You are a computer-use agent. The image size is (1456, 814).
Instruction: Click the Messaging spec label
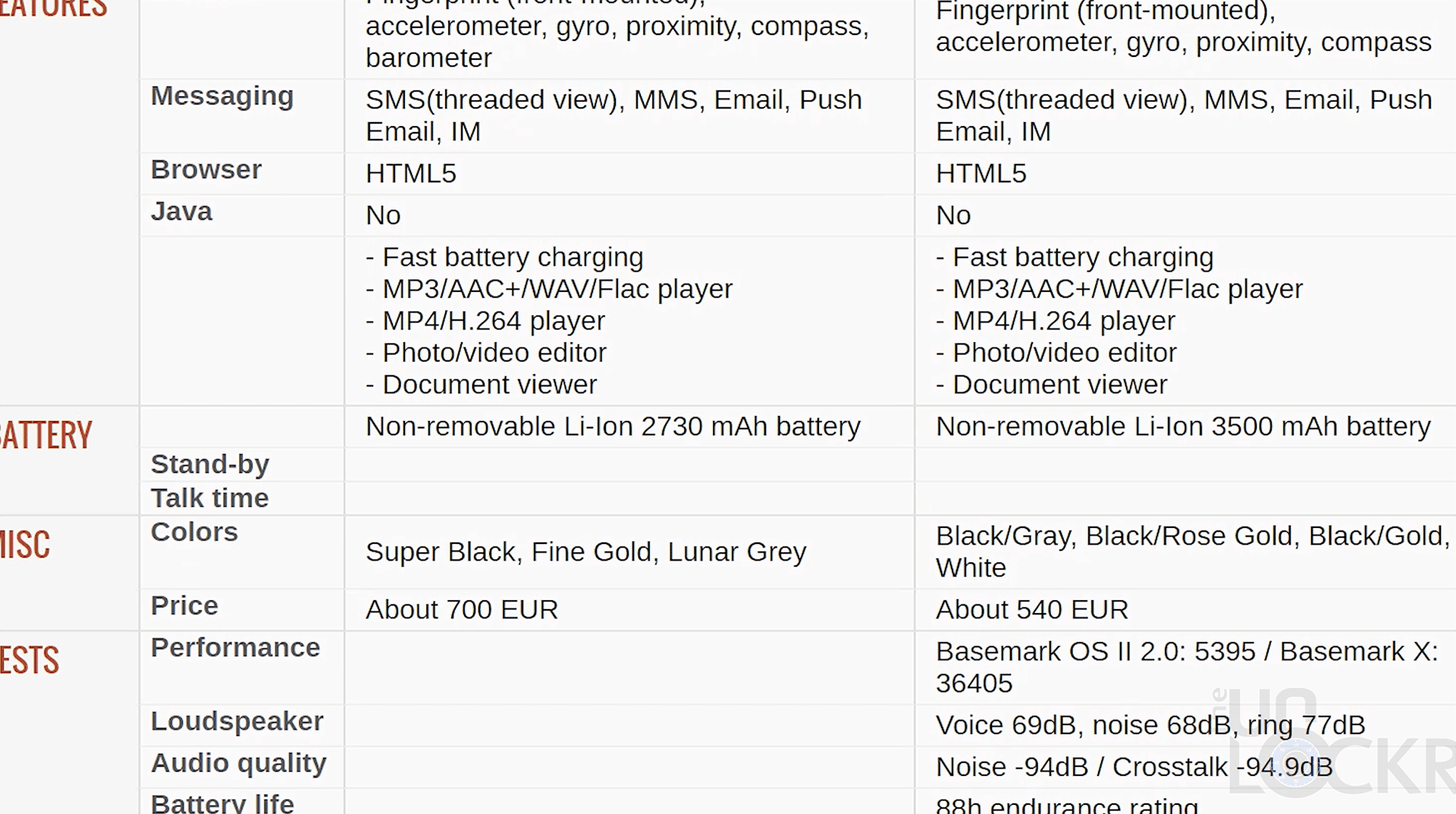point(222,96)
